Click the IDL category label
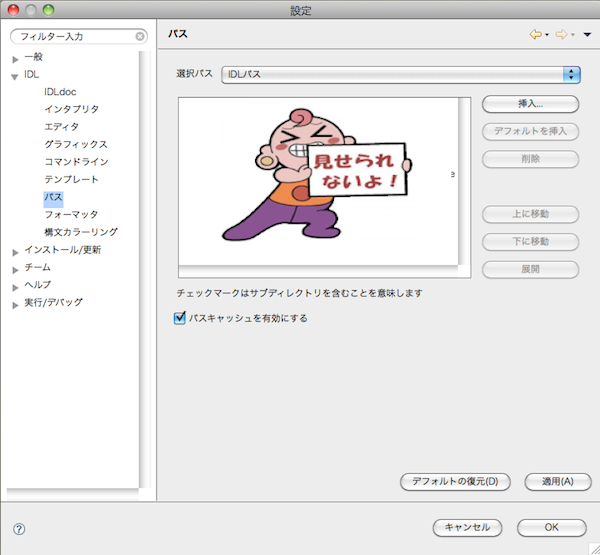This screenshot has height=555, width=600. [x=31, y=75]
